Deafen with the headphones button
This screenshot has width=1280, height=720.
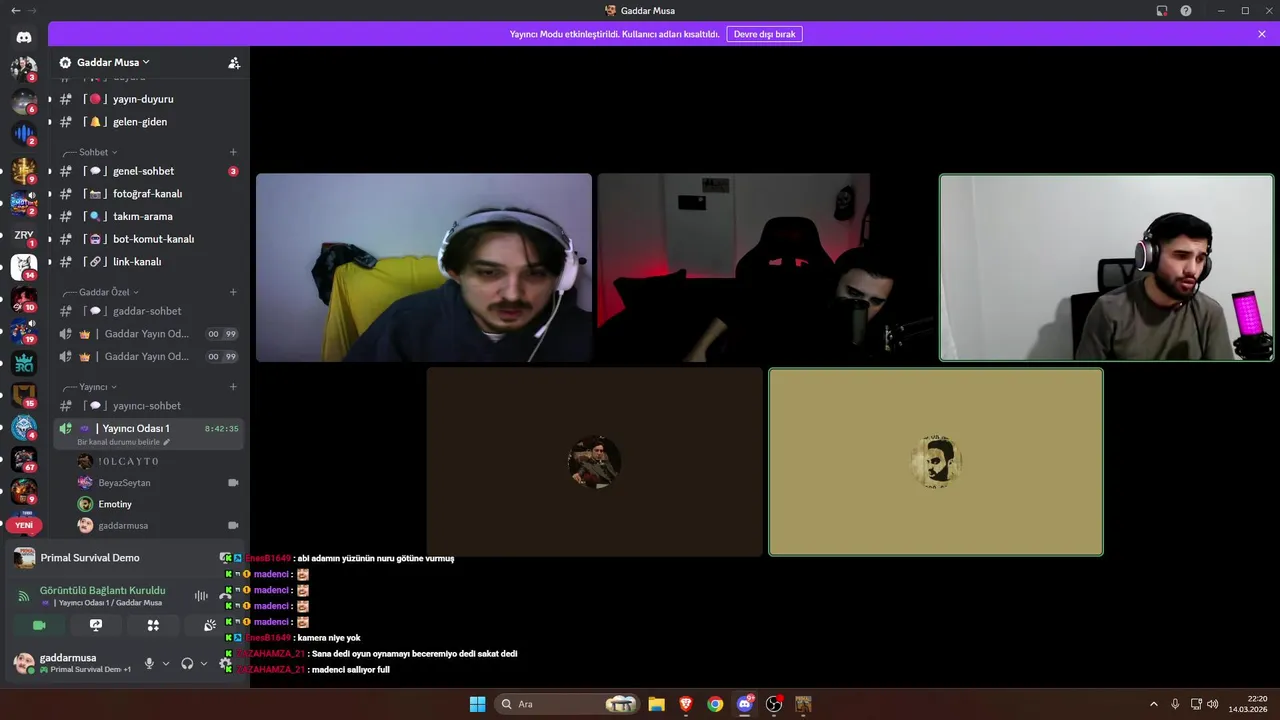pos(187,663)
